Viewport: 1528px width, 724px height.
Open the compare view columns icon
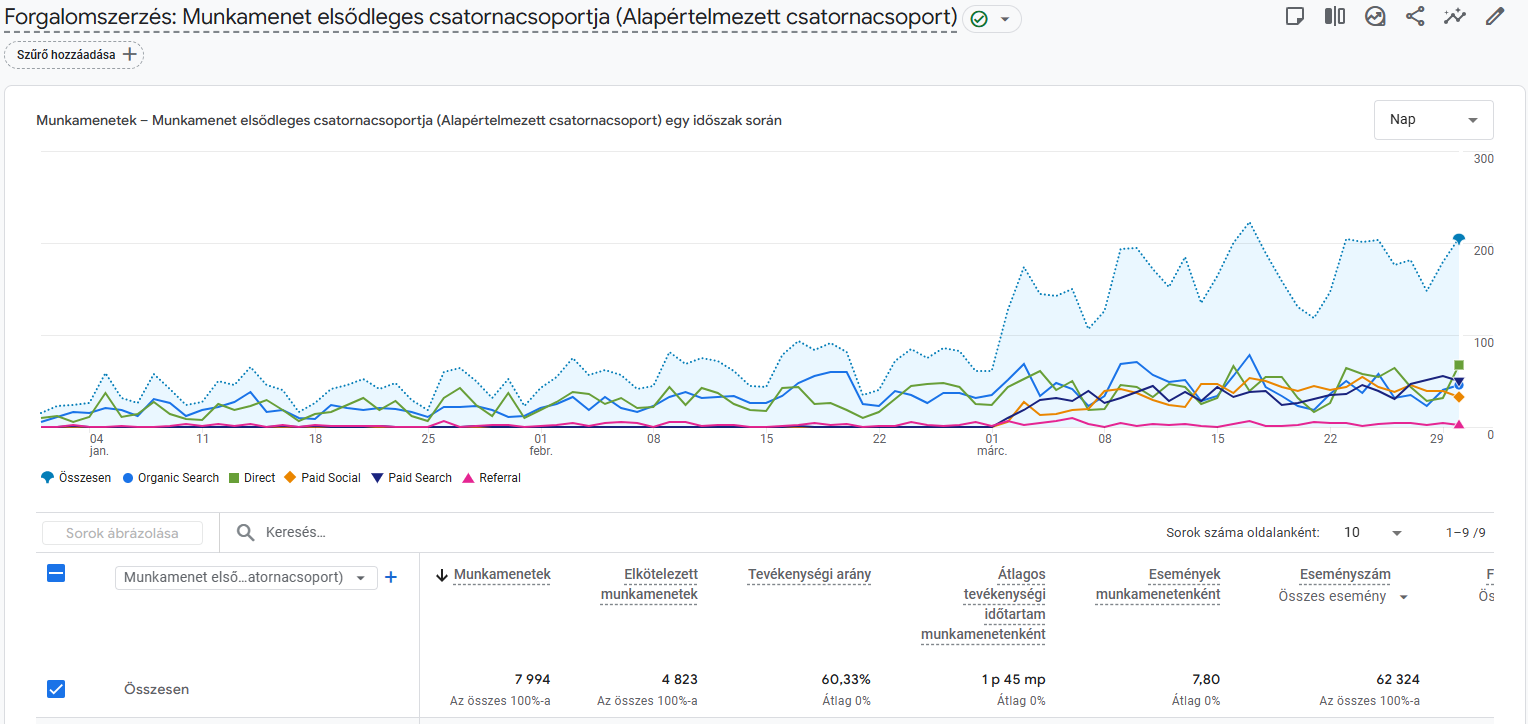1335,16
